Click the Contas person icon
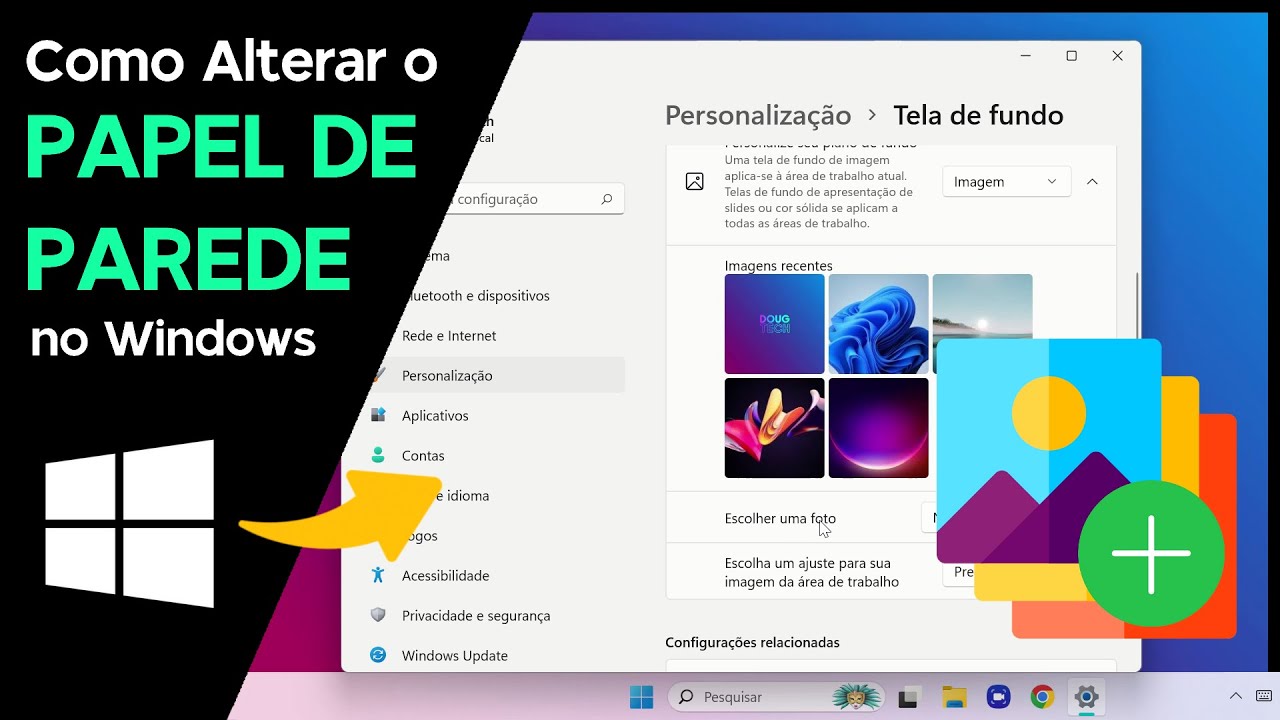This screenshot has height=720, width=1280. click(378, 455)
